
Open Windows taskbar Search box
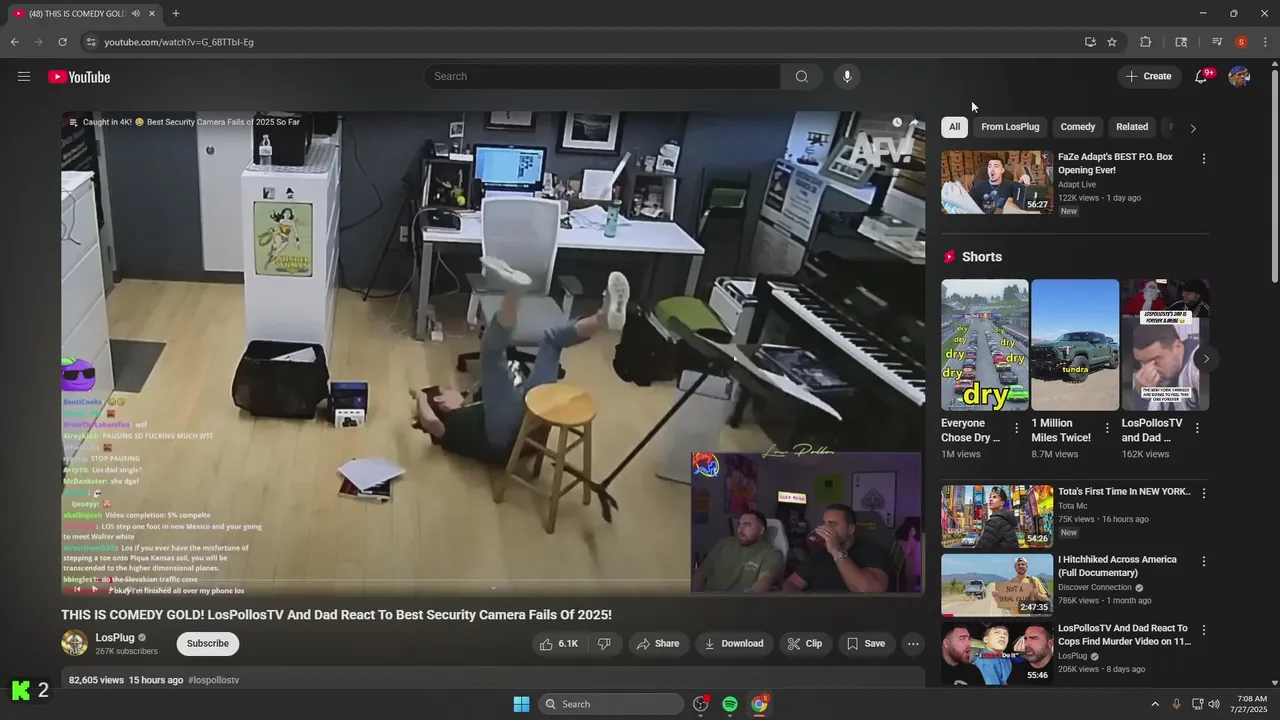611,704
